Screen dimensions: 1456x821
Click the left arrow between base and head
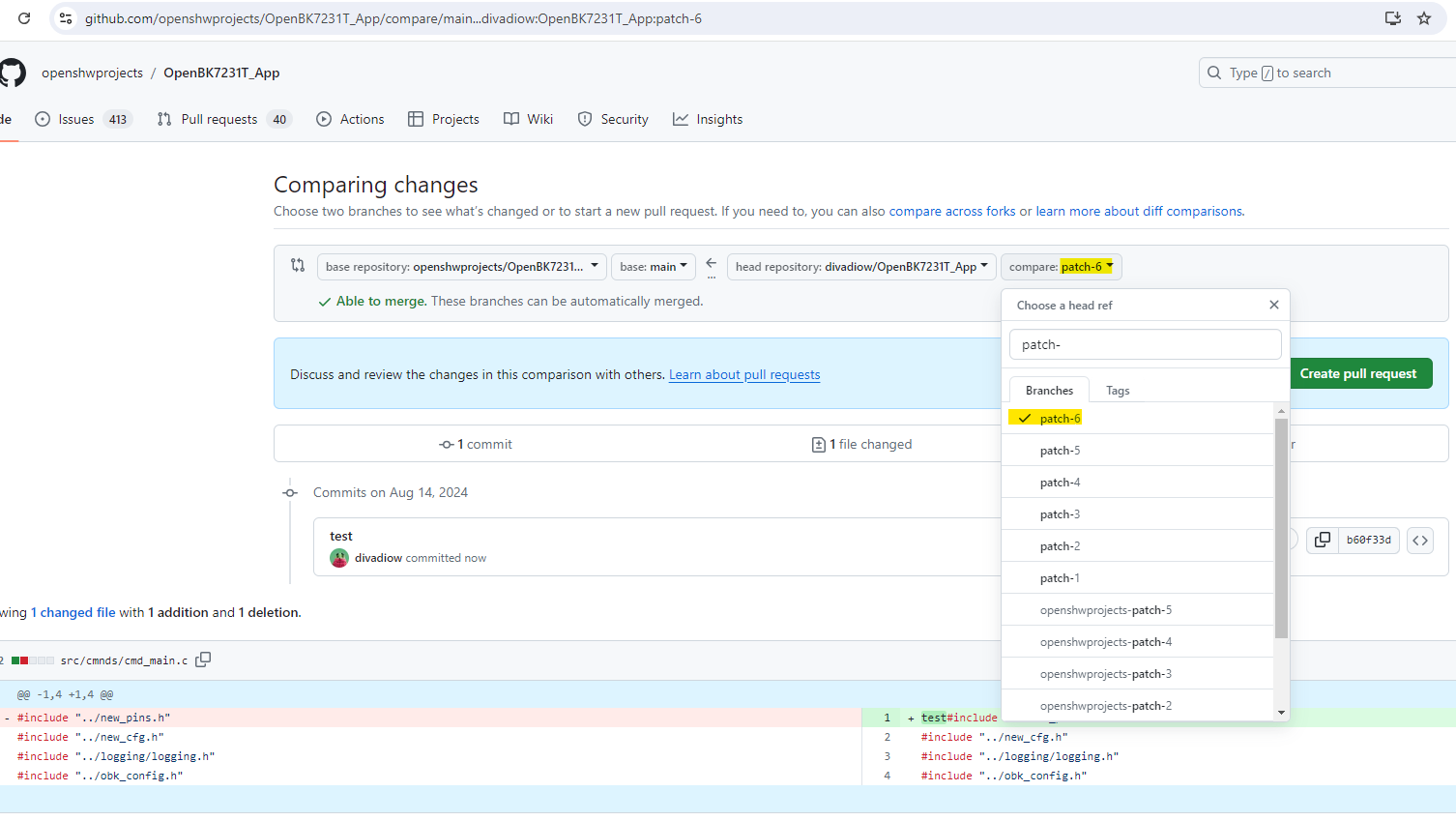coord(712,263)
